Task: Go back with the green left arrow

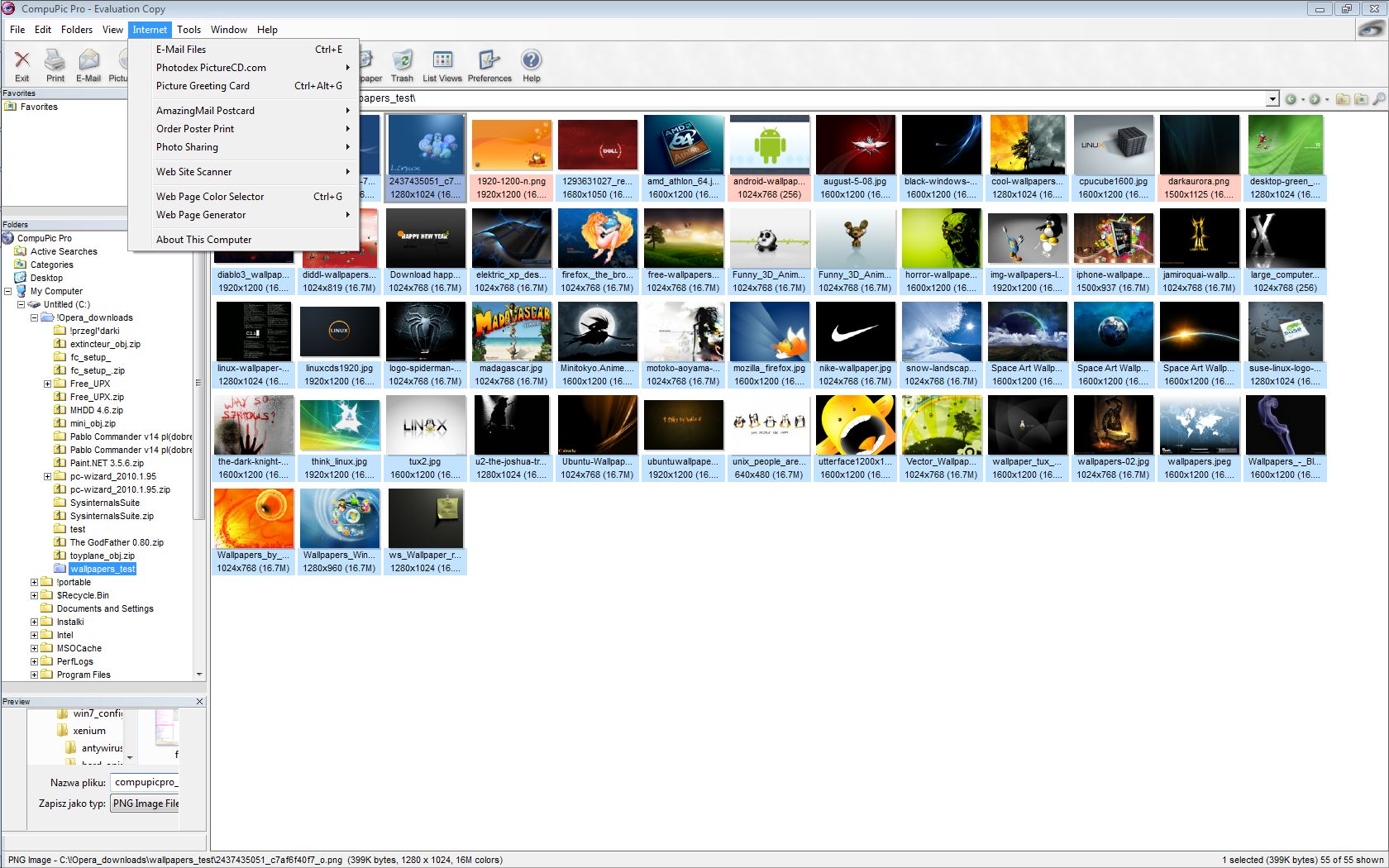Action: pyautogui.click(x=1291, y=99)
